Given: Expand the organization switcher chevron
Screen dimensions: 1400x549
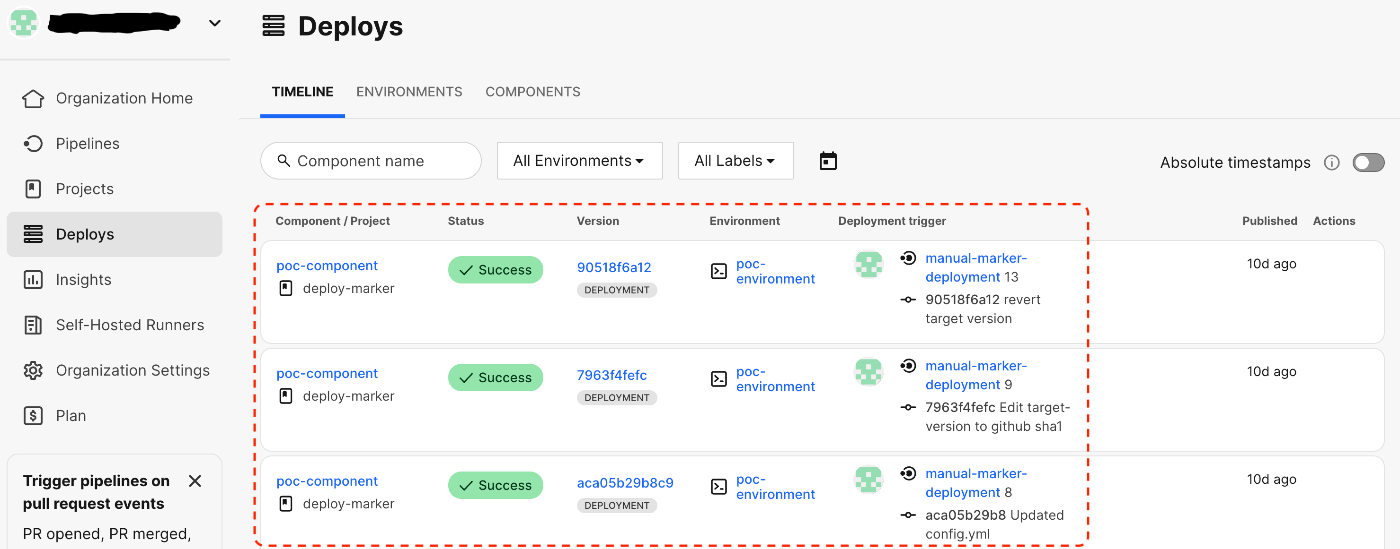Looking at the screenshot, I should point(215,23).
